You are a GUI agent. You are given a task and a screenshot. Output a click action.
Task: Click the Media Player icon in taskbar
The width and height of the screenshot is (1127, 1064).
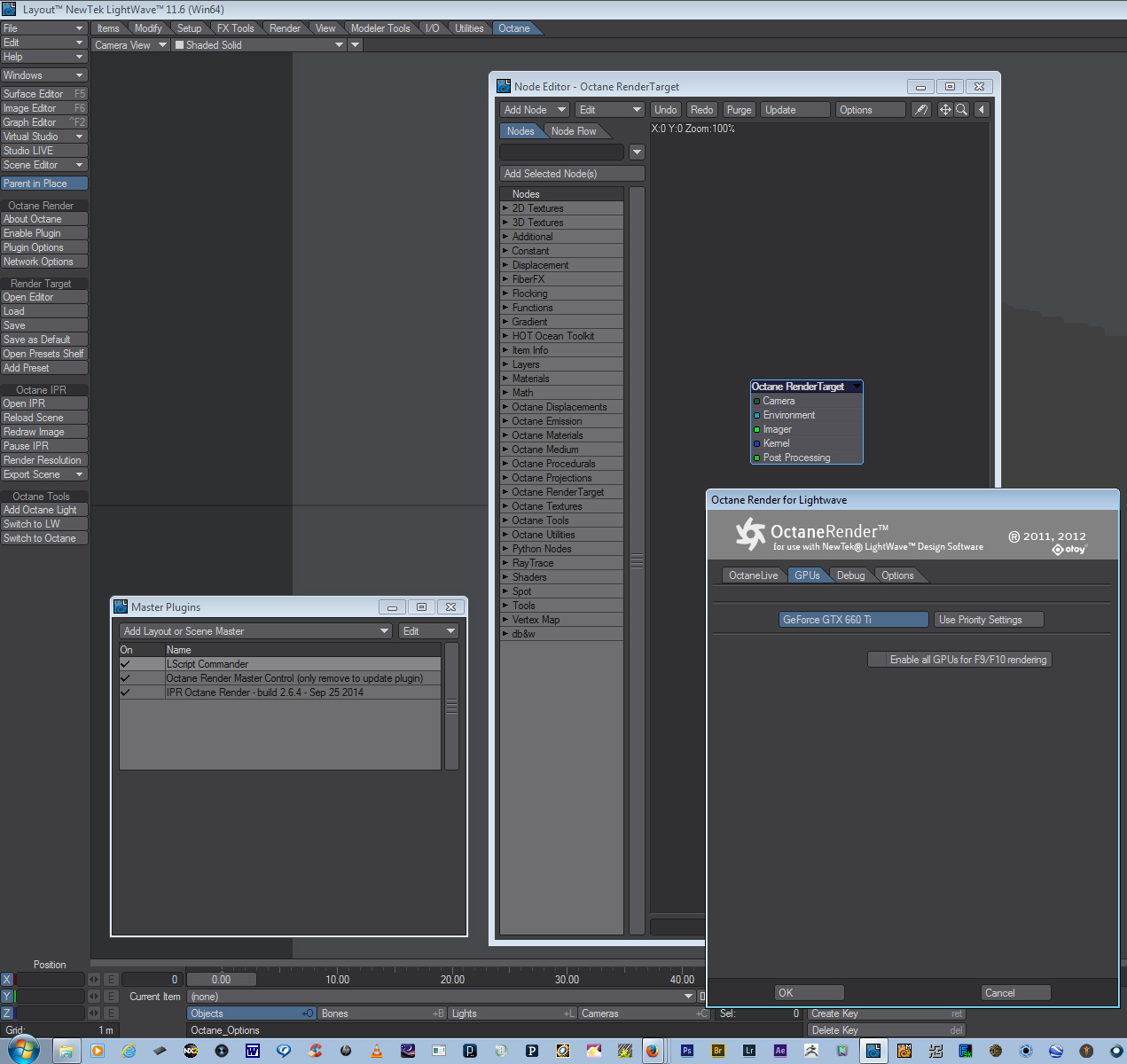point(98,1051)
